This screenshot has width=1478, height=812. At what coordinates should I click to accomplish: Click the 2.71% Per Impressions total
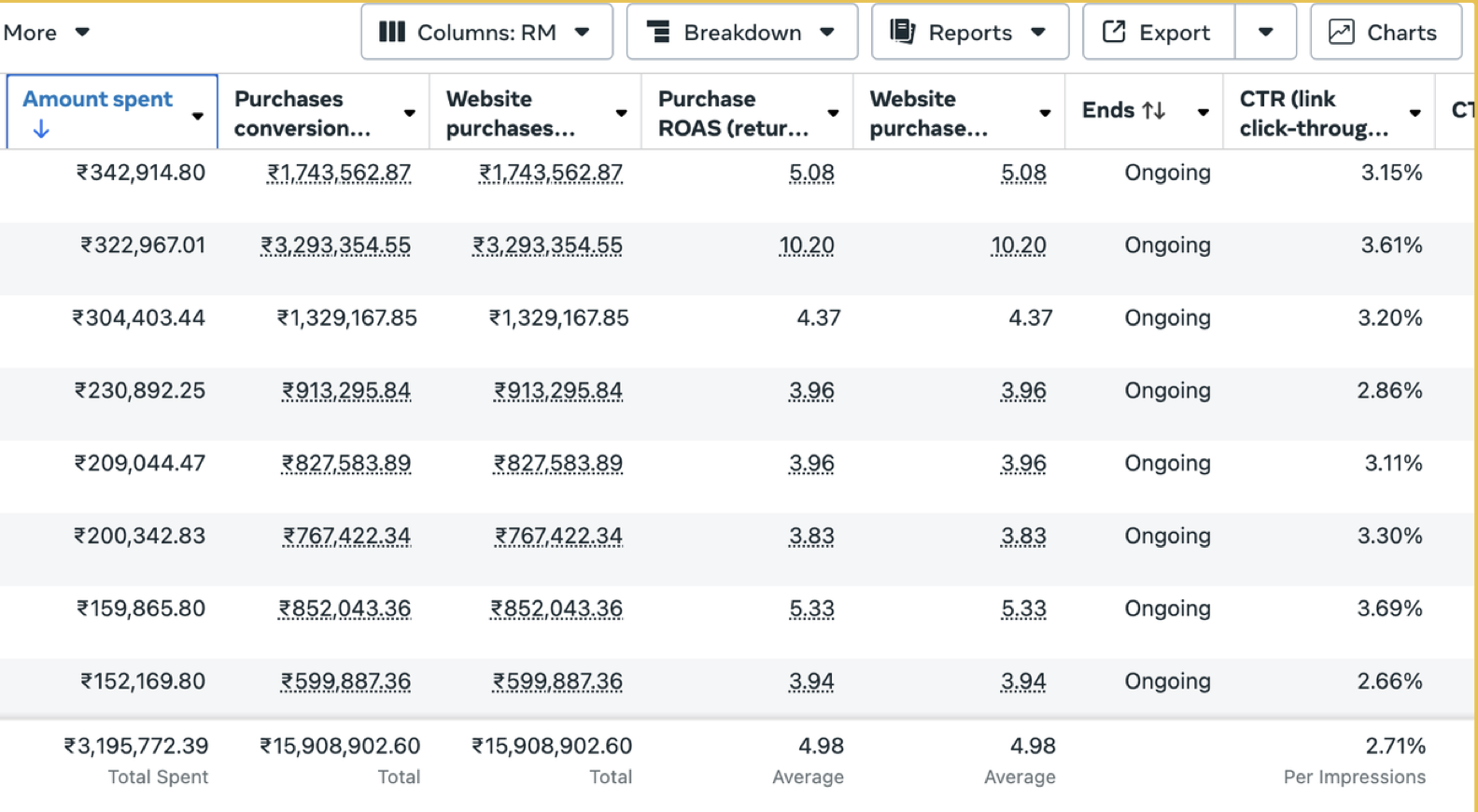1395,746
